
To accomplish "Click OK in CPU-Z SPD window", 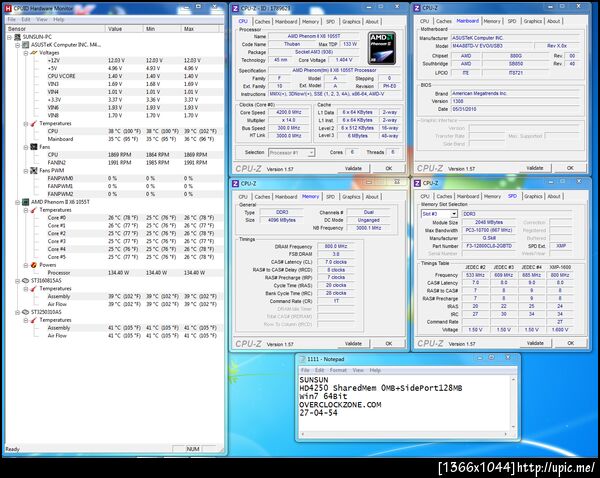I will [571, 343].
